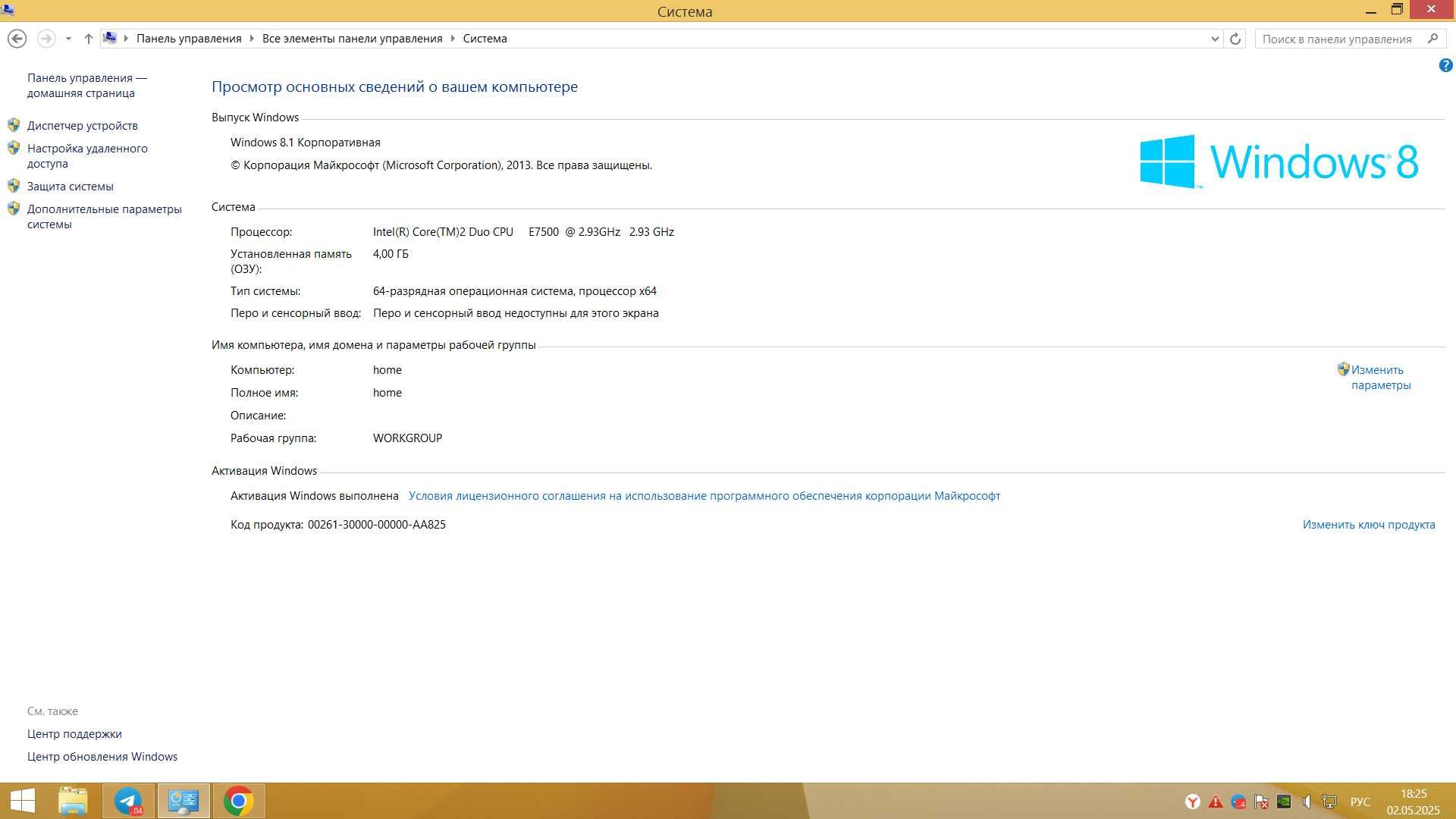The width and height of the screenshot is (1456, 819).
Task: Open Google Chrome from taskbar
Action: pos(239,801)
